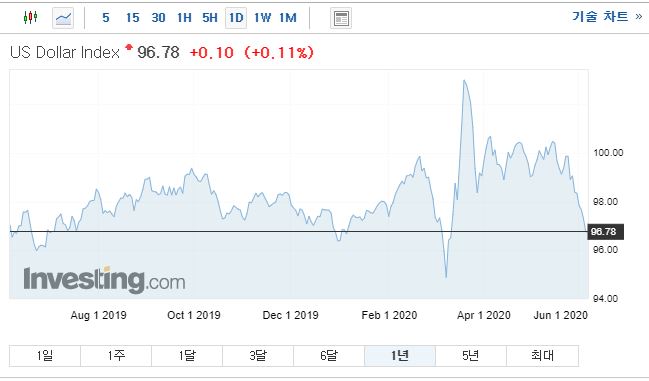Select the 1D interval

click(236, 18)
